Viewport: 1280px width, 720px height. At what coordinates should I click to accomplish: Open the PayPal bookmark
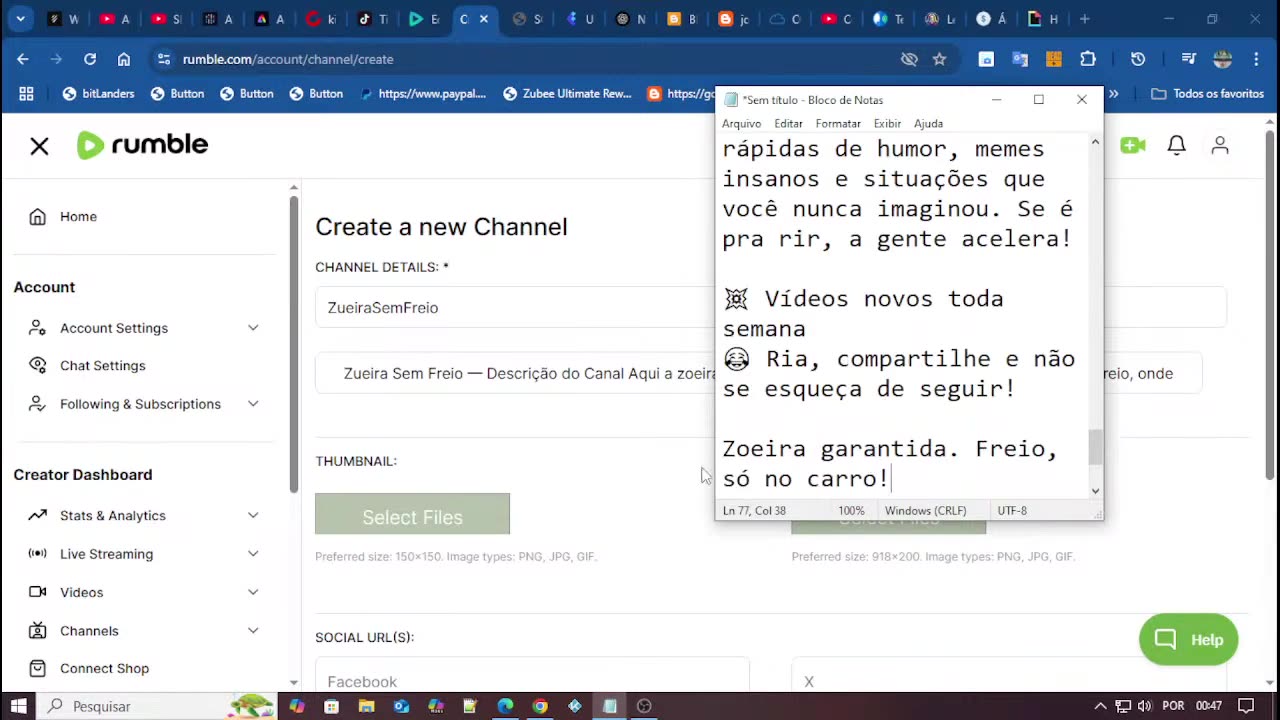pyautogui.click(x=422, y=94)
